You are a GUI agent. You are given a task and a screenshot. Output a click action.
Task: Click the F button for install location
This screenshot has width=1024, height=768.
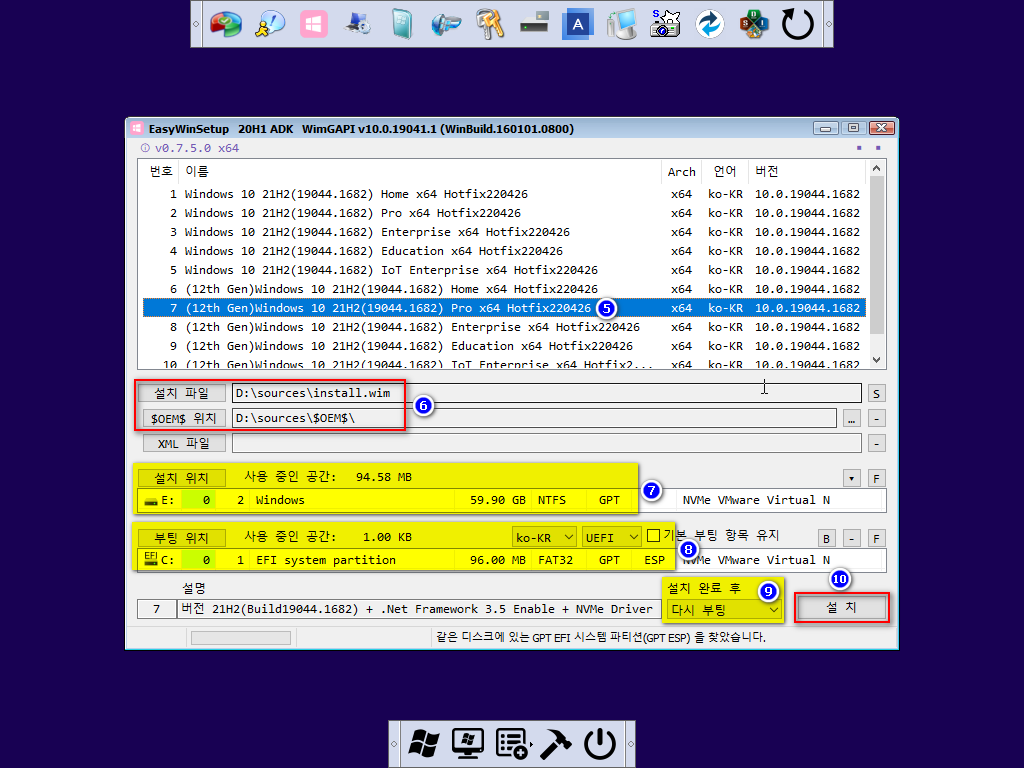pyautogui.click(x=876, y=478)
